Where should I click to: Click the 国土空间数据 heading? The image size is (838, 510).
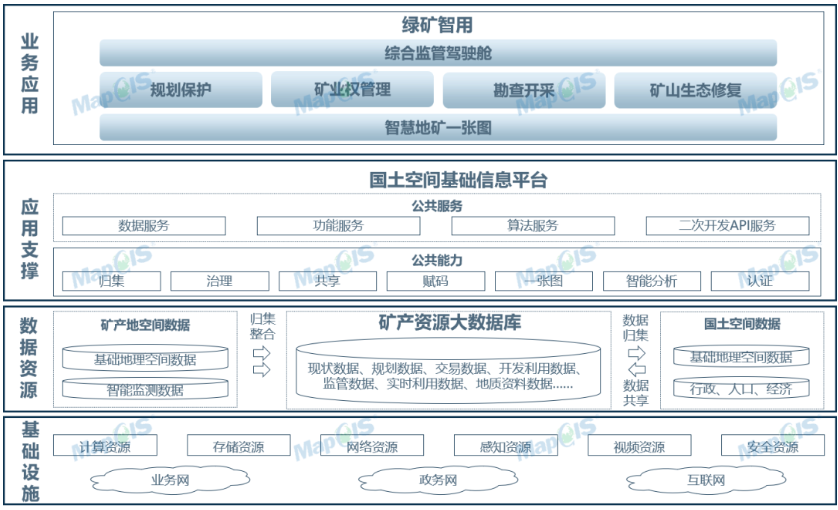tap(742, 324)
